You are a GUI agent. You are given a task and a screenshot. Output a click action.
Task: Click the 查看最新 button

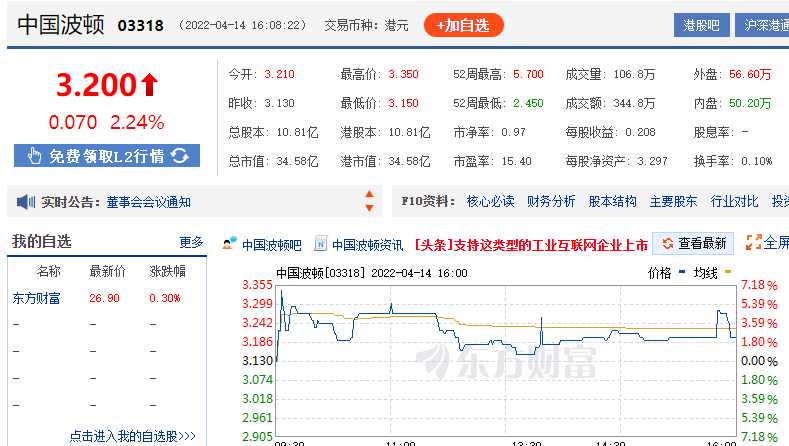coord(693,244)
